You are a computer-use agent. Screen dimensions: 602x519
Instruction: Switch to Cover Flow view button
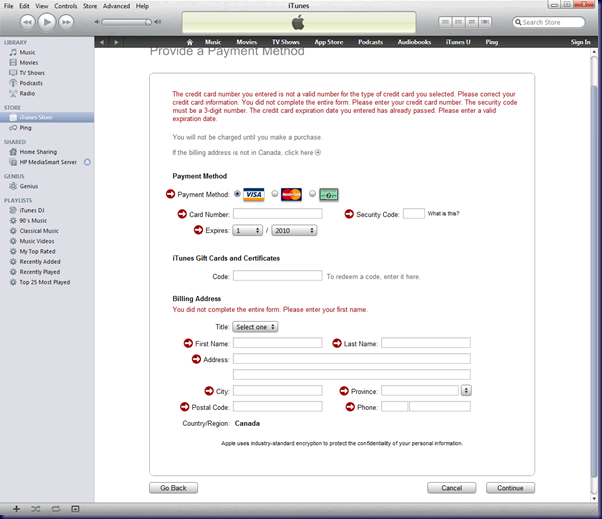[485, 22]
